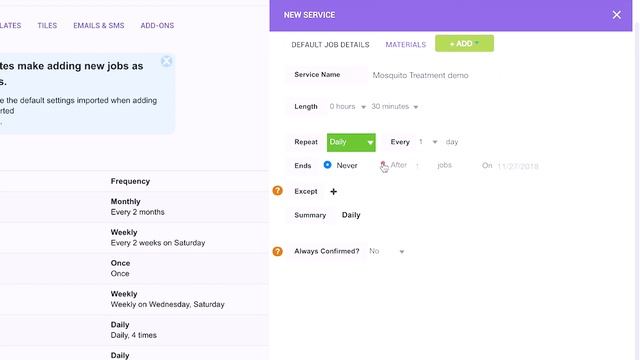Select the Daily, 4 times row
640x360 pixels.
[x=134, y=330]
